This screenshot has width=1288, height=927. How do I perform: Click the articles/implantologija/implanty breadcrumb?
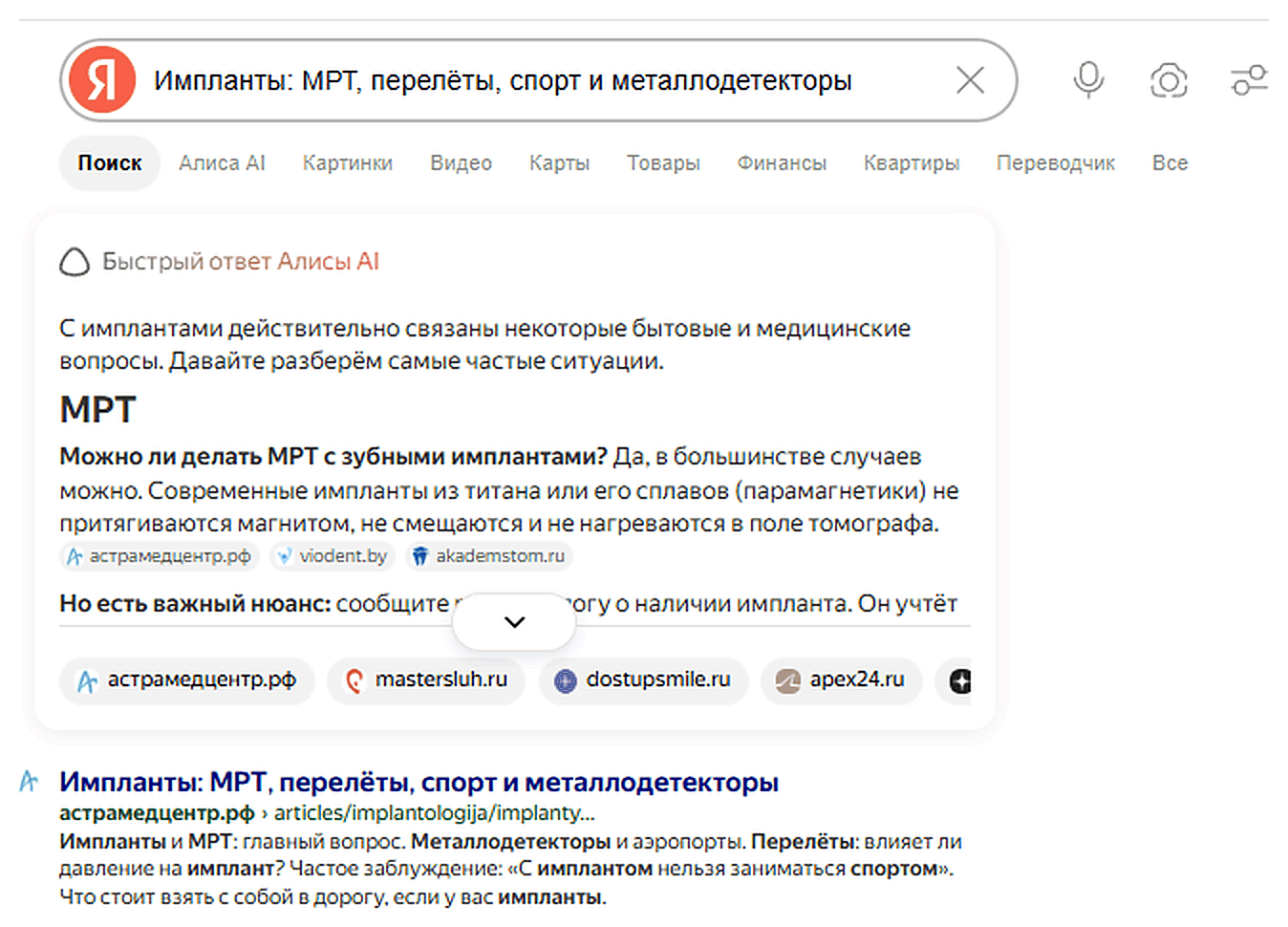pyautogui.click(x=435, y=813)
